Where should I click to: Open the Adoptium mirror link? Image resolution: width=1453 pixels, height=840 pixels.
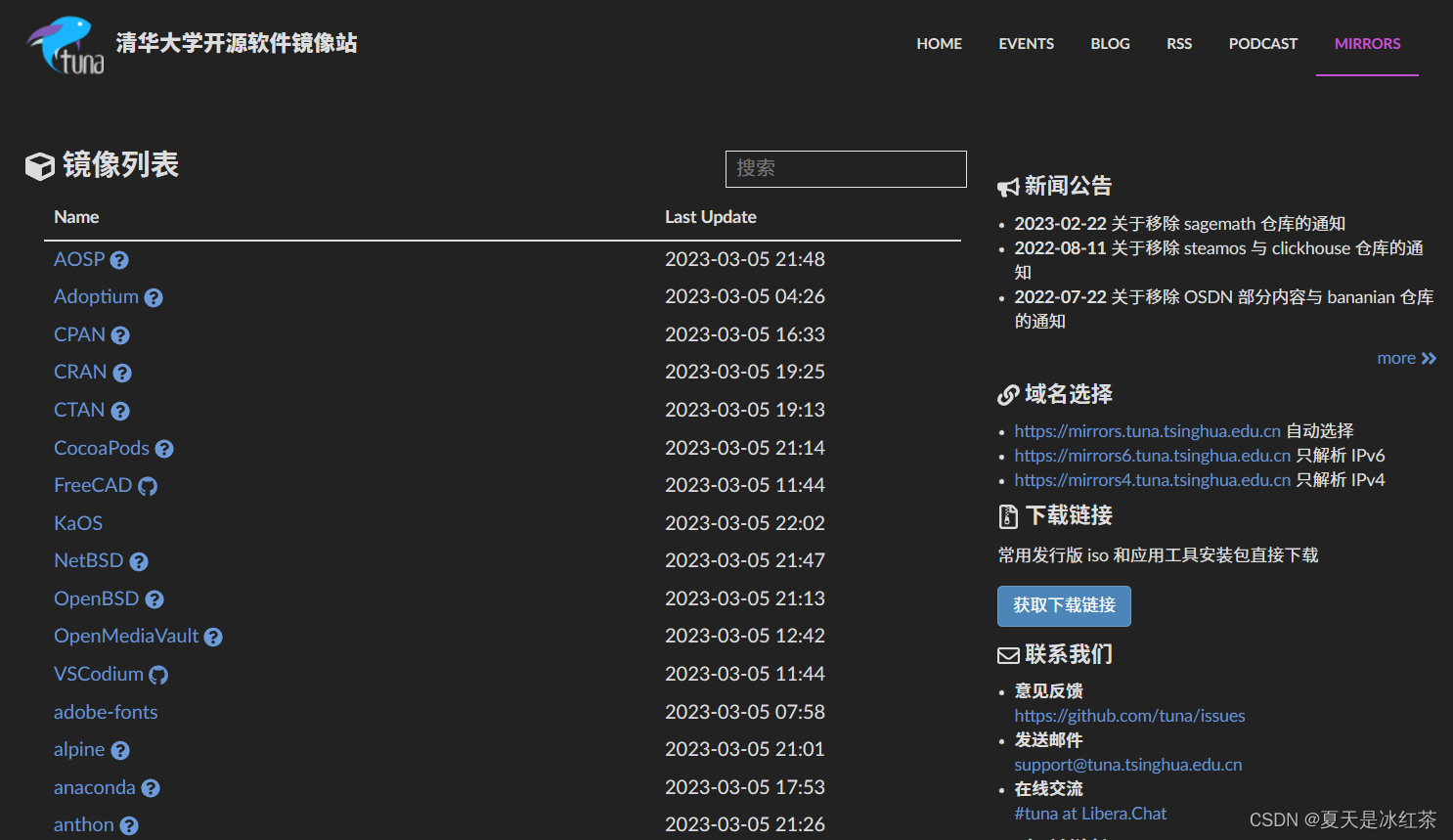pyautogui.click(x=96, y=296)
